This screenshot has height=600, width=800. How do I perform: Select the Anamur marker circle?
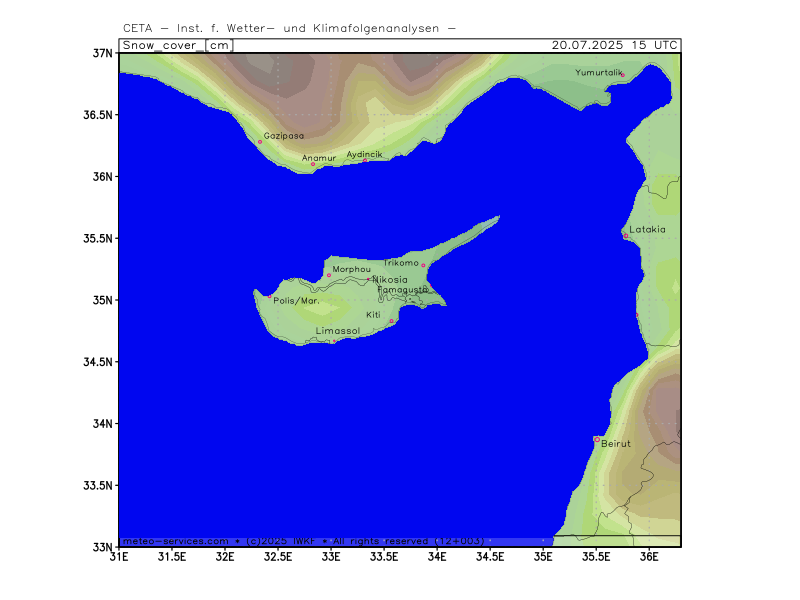[313, 164]
